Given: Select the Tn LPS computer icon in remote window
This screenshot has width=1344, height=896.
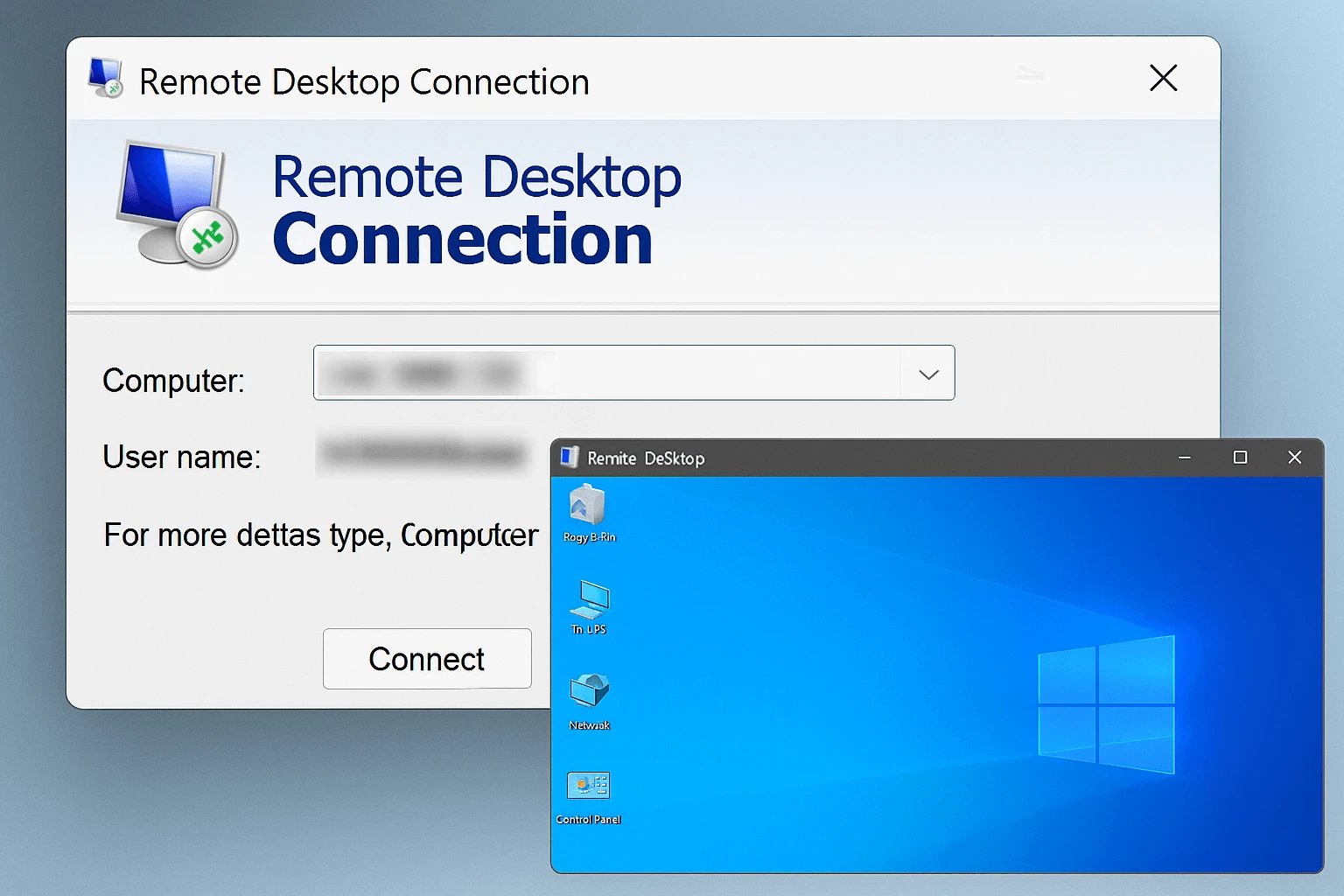Looking at the screenshot, I should point(589,607).
